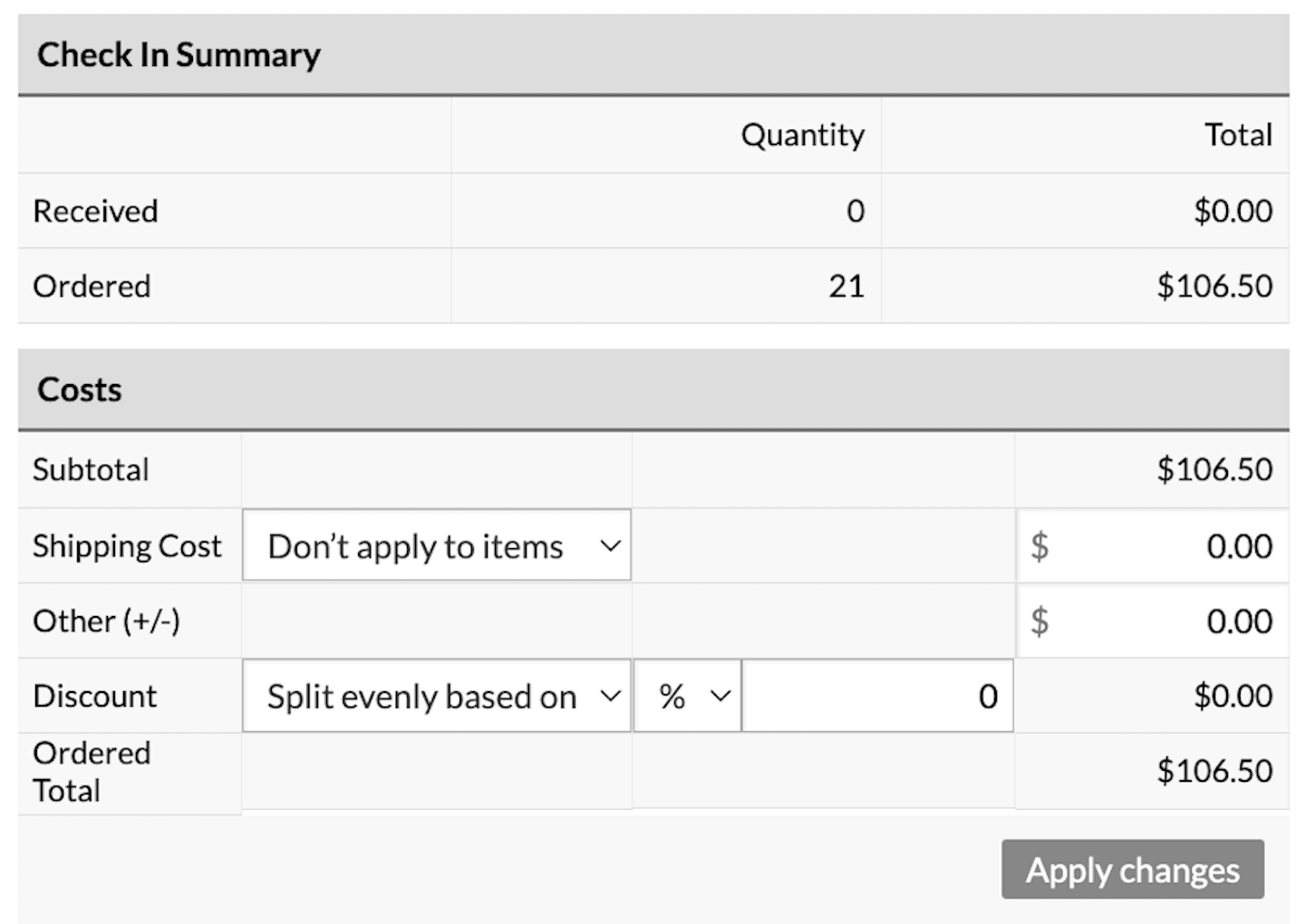Click the Quantity column header
This screenshot has height=924, width=1305.
pos(802,135)
